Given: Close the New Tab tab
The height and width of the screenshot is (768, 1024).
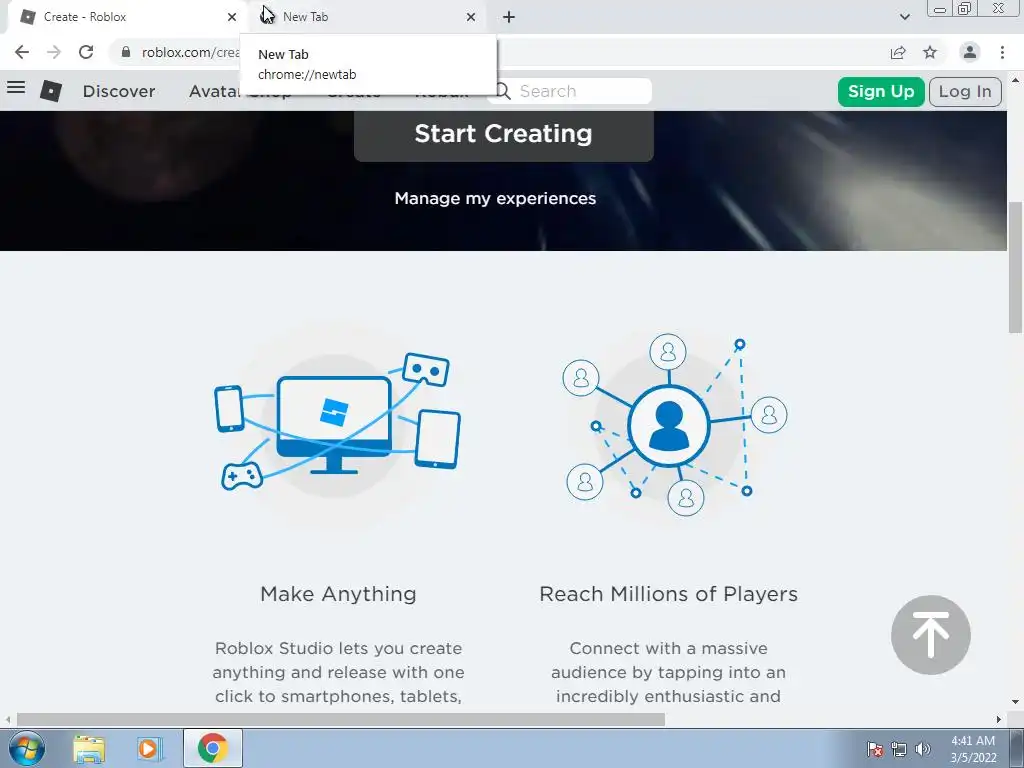Looking at the screenshot, I should [x=471, y=17].
